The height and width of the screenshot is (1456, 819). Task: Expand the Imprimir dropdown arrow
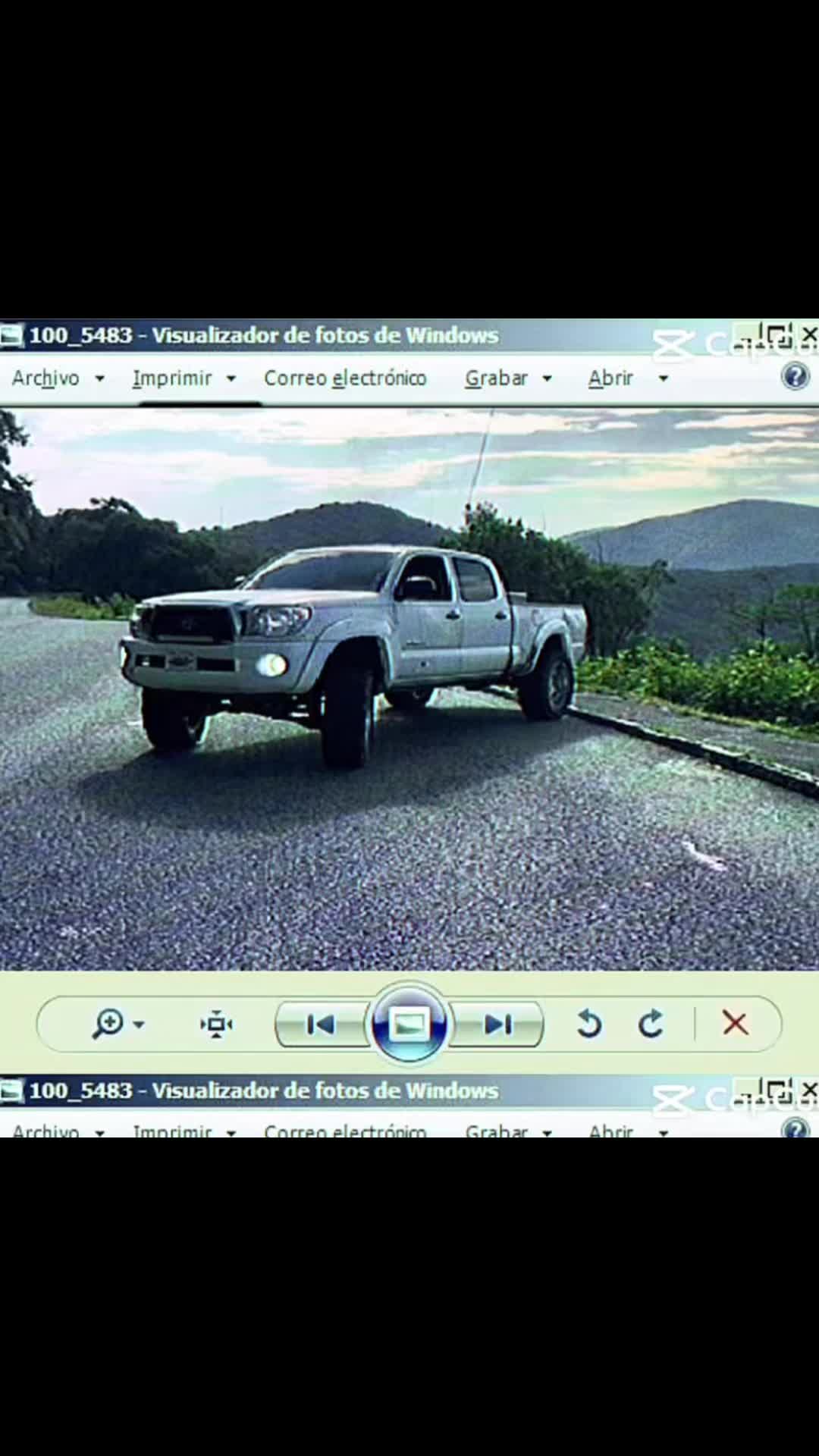231,378
